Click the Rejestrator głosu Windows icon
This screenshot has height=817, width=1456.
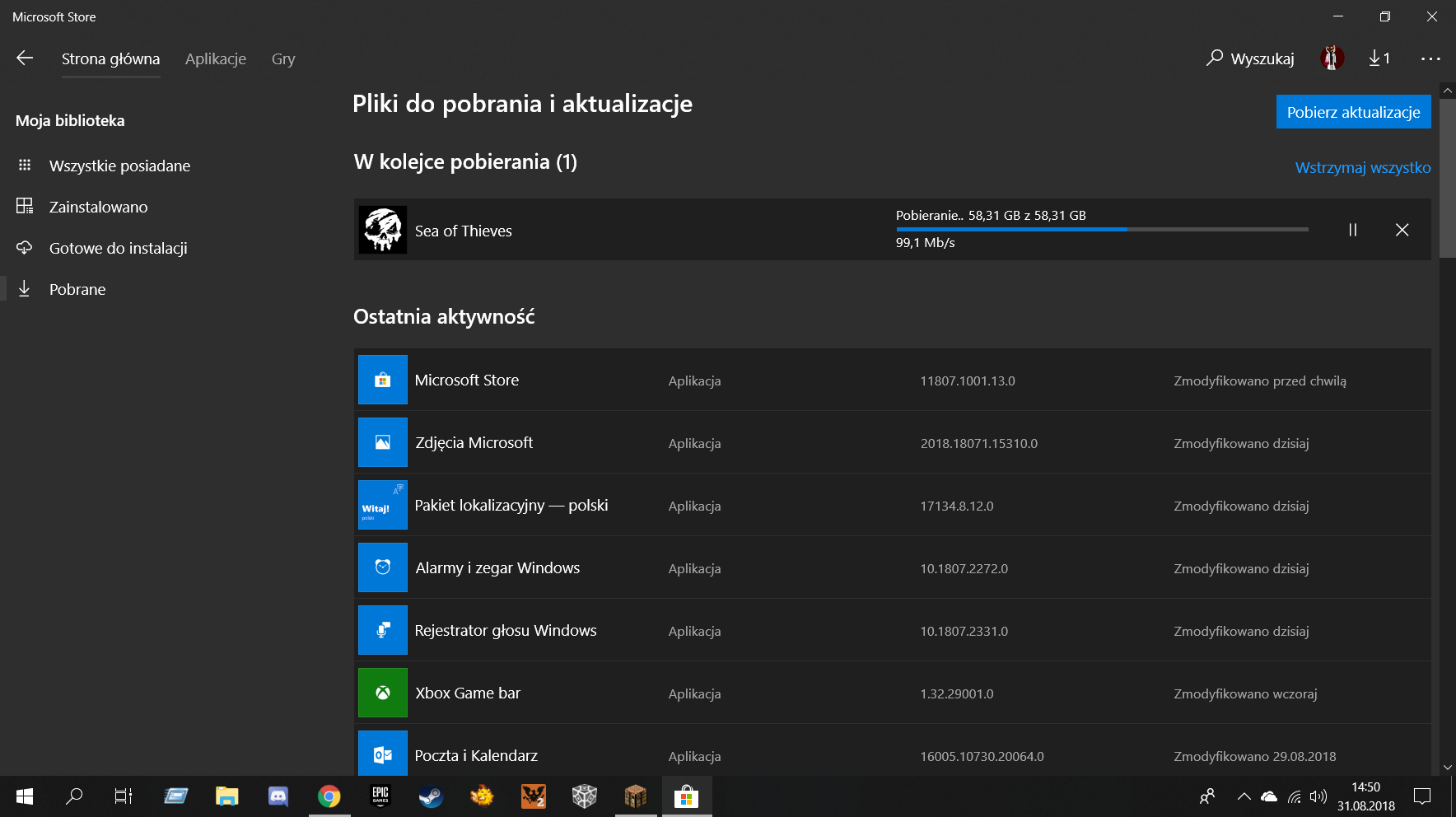pyautogui.click(x=383, y=630)
